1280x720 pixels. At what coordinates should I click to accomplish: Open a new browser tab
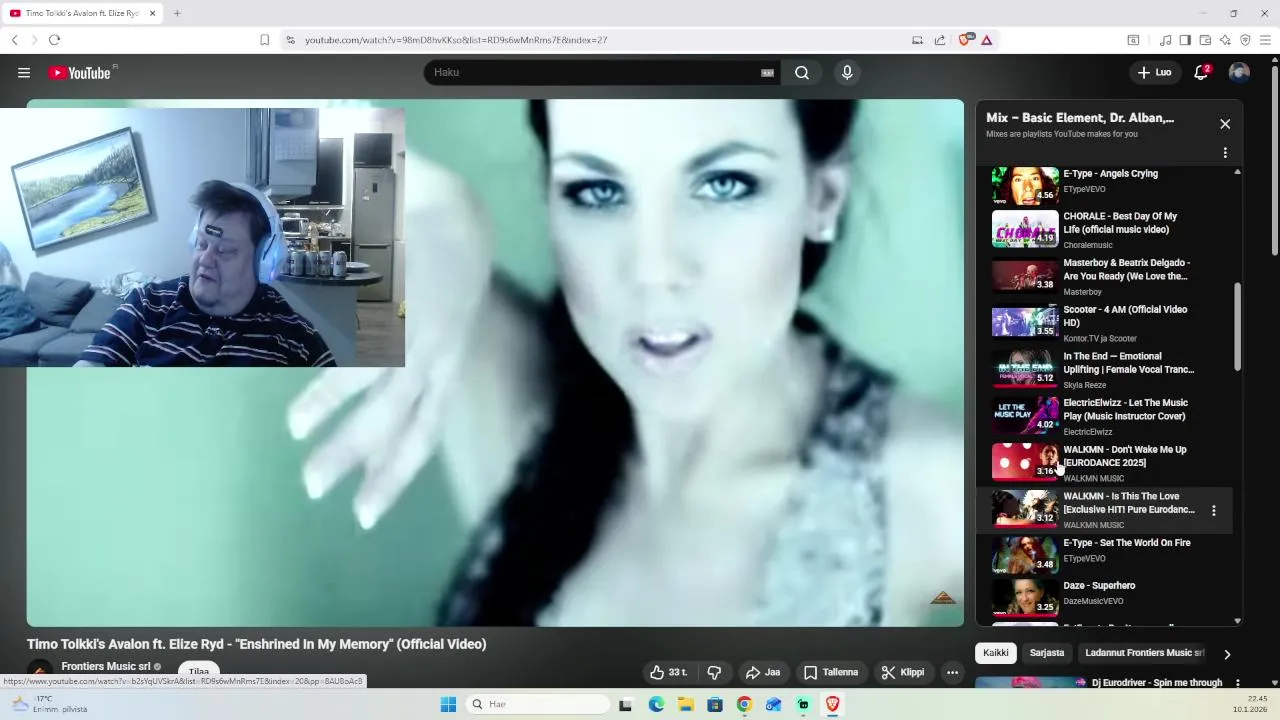click(x=177, y=13)
